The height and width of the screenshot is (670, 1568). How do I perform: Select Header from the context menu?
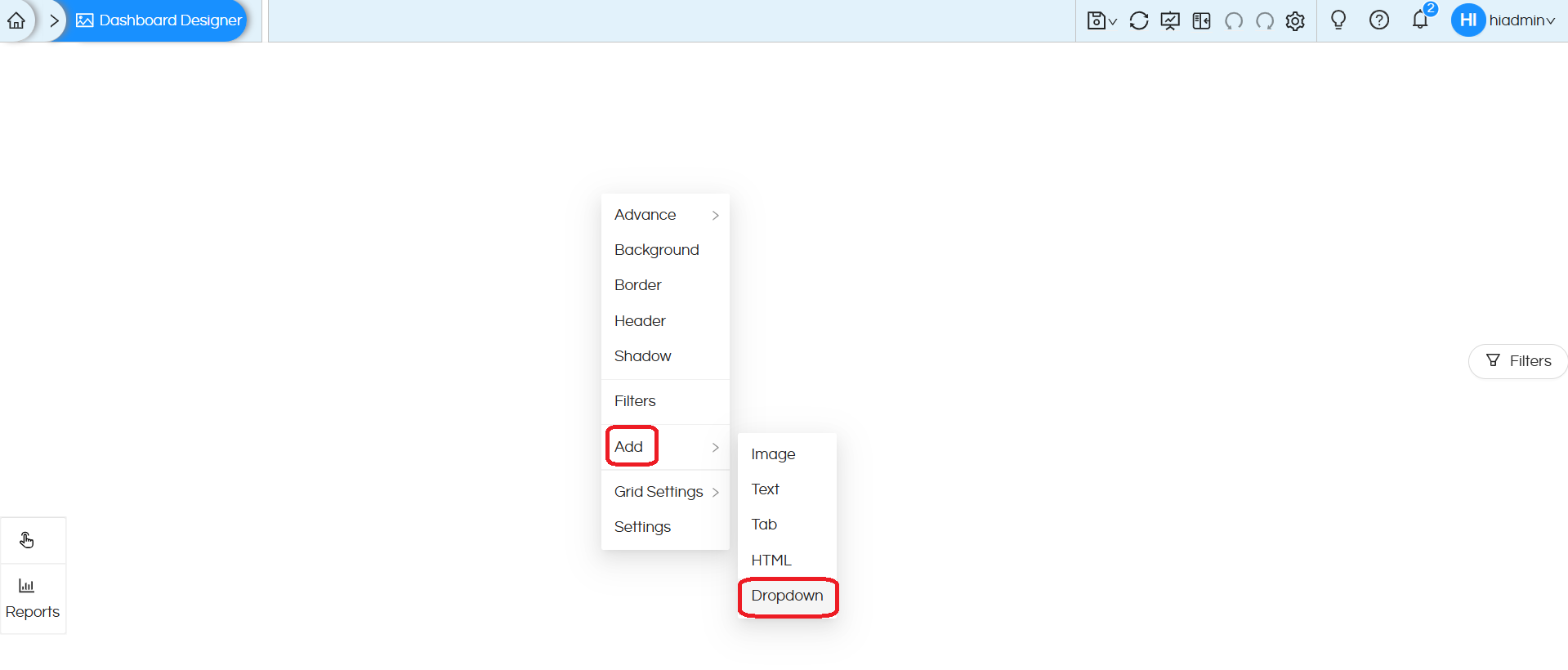(x=665, y=321)
